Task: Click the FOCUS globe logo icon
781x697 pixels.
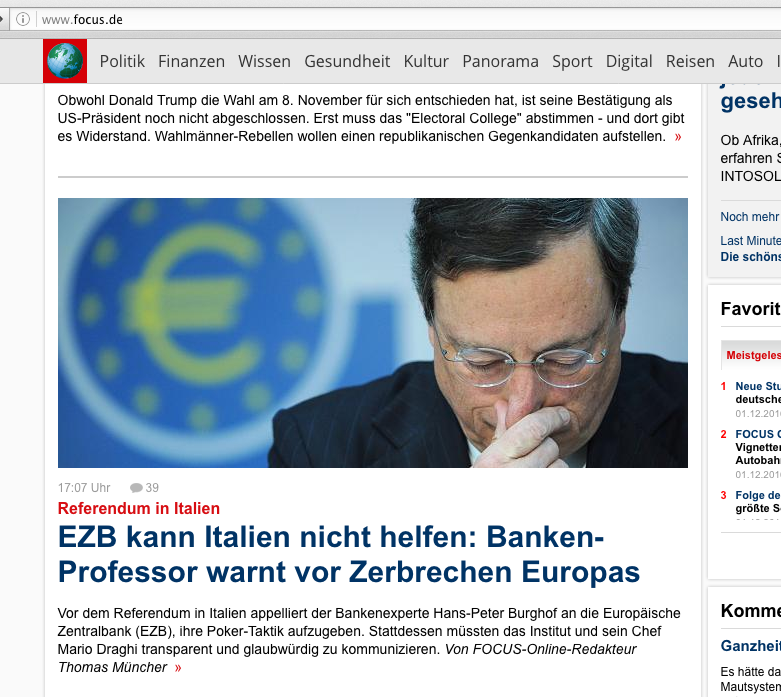Action: pyautogui.click(x=65, y=61)
